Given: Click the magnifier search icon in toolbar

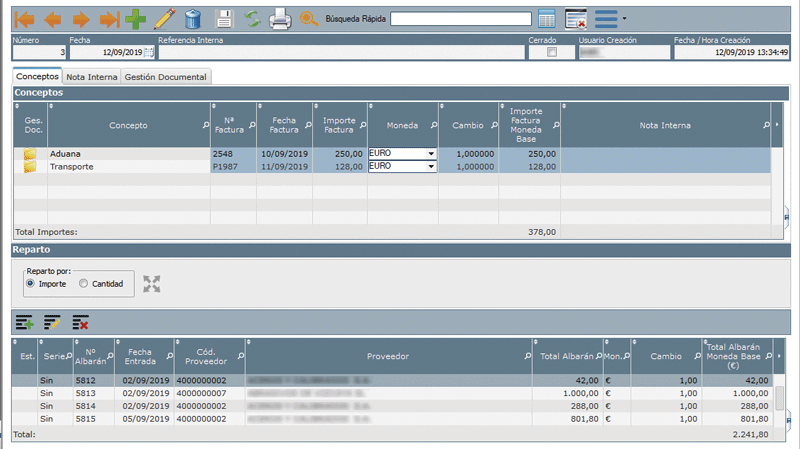Looking at the screenshot, I should (x=309, y=18).
